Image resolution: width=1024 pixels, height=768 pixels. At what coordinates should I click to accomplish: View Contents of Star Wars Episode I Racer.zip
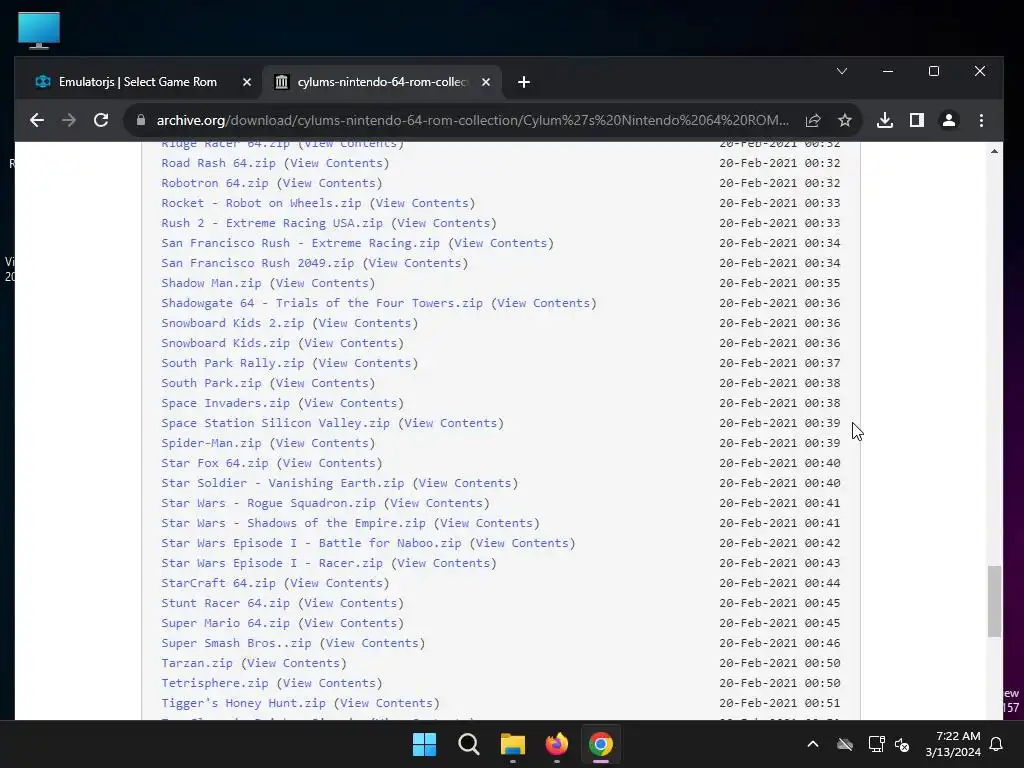point(443,563)
